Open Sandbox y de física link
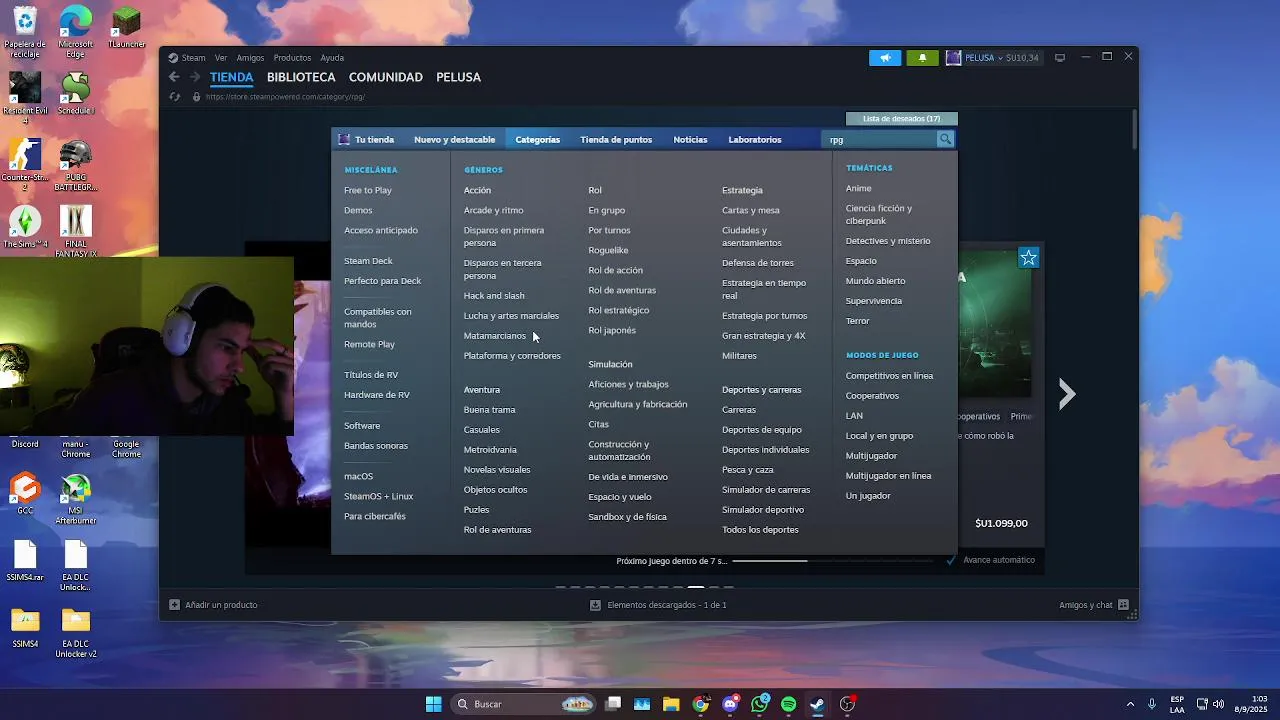1280x720 pixels. [627, 517]
